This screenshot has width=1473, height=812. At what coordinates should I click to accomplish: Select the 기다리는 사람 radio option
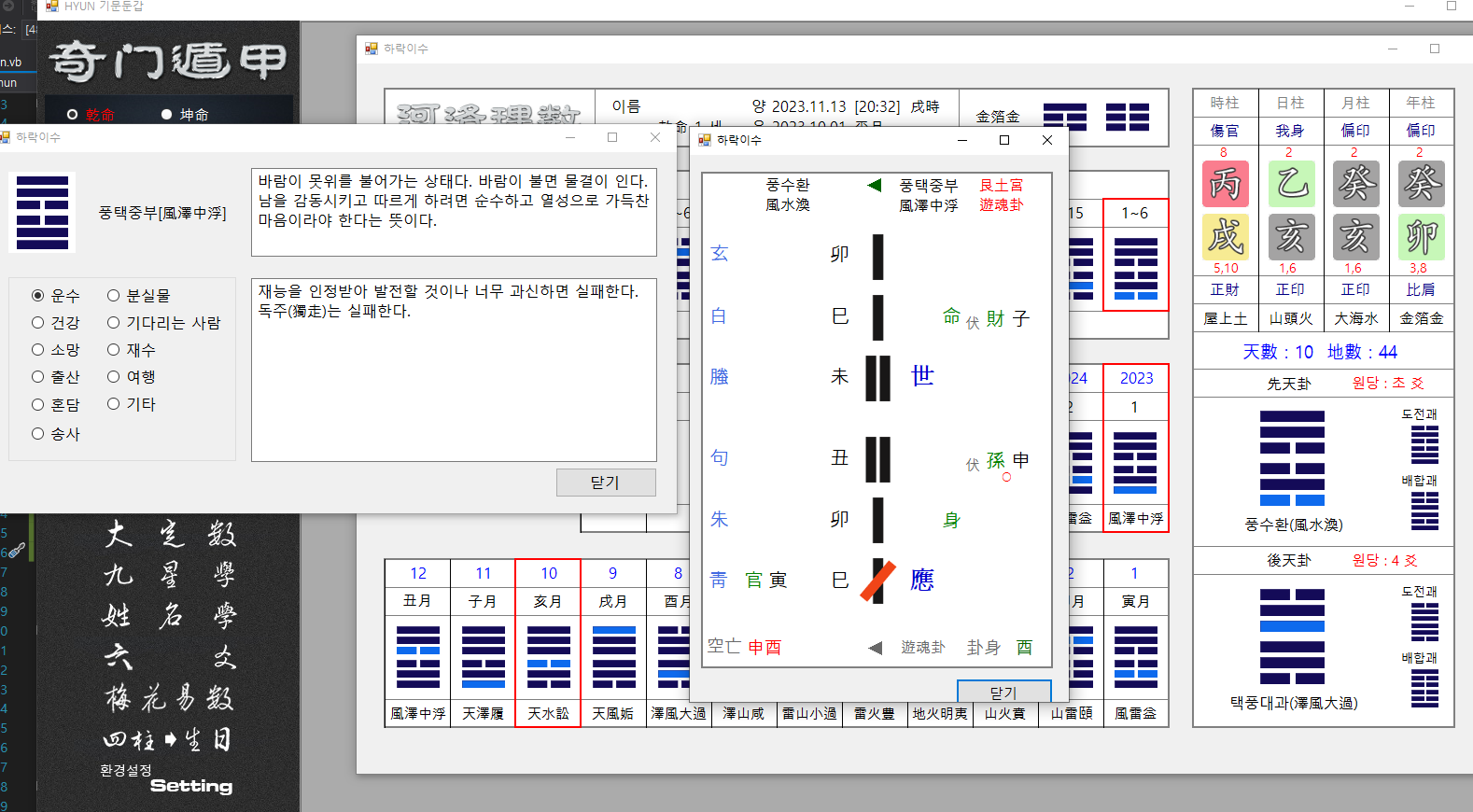tap(163, 323)
